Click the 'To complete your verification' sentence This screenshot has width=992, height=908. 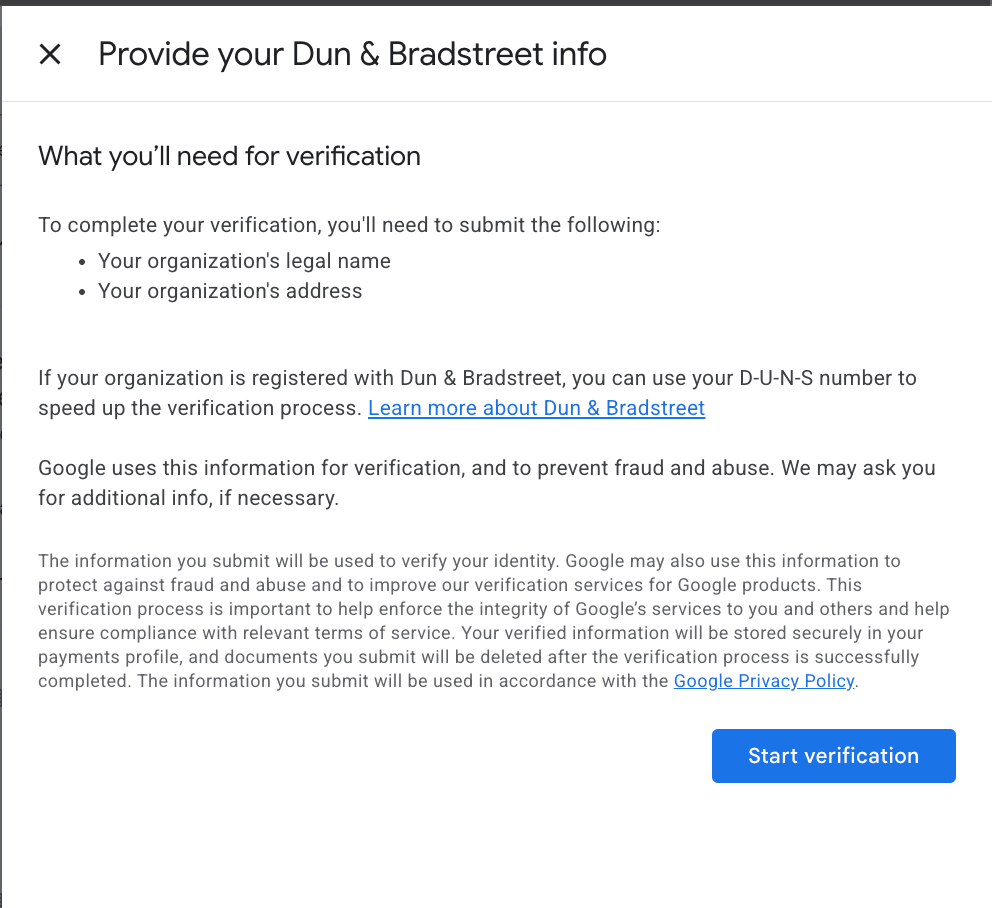[349, 225]
